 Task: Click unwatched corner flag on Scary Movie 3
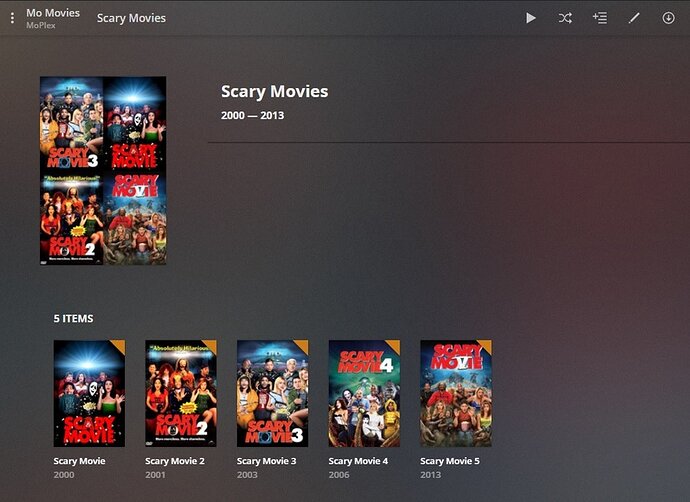pyautogui.click(x=302, y=345)
